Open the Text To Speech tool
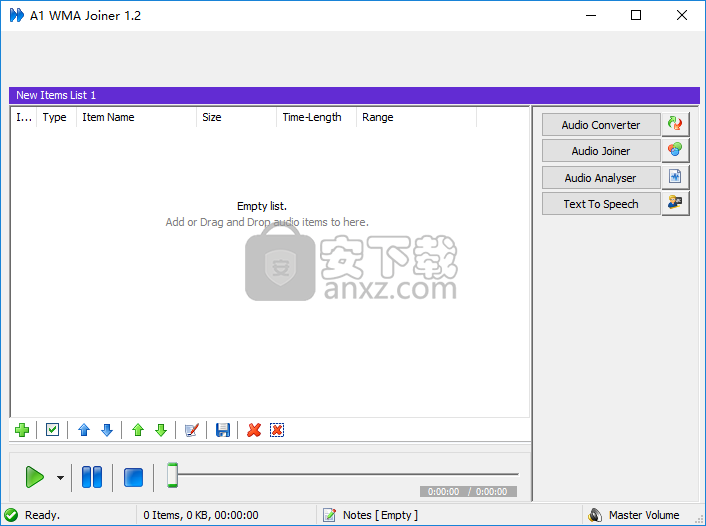The image size is (706, 526). [x=601, y=204]
